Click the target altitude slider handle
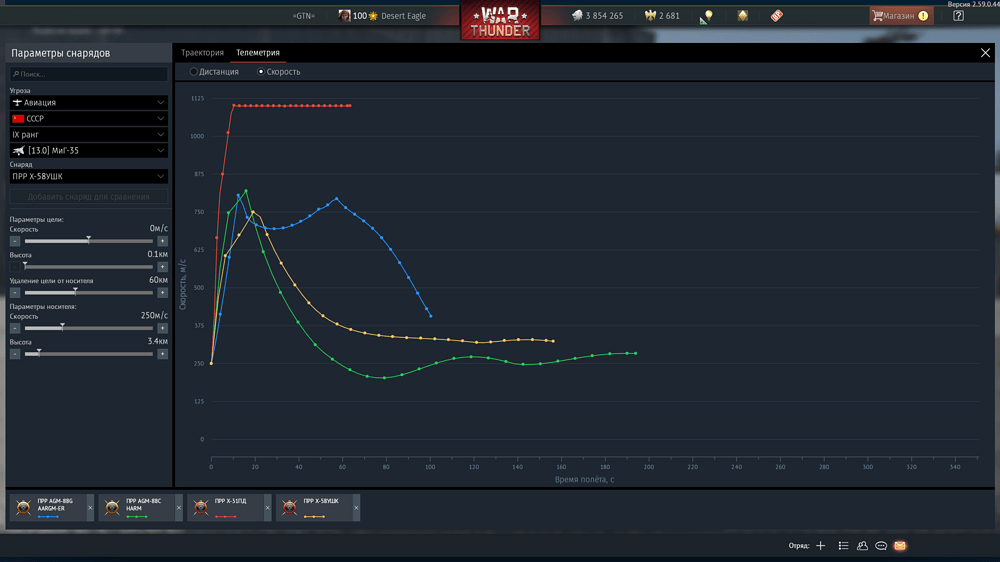 point(25,265)
